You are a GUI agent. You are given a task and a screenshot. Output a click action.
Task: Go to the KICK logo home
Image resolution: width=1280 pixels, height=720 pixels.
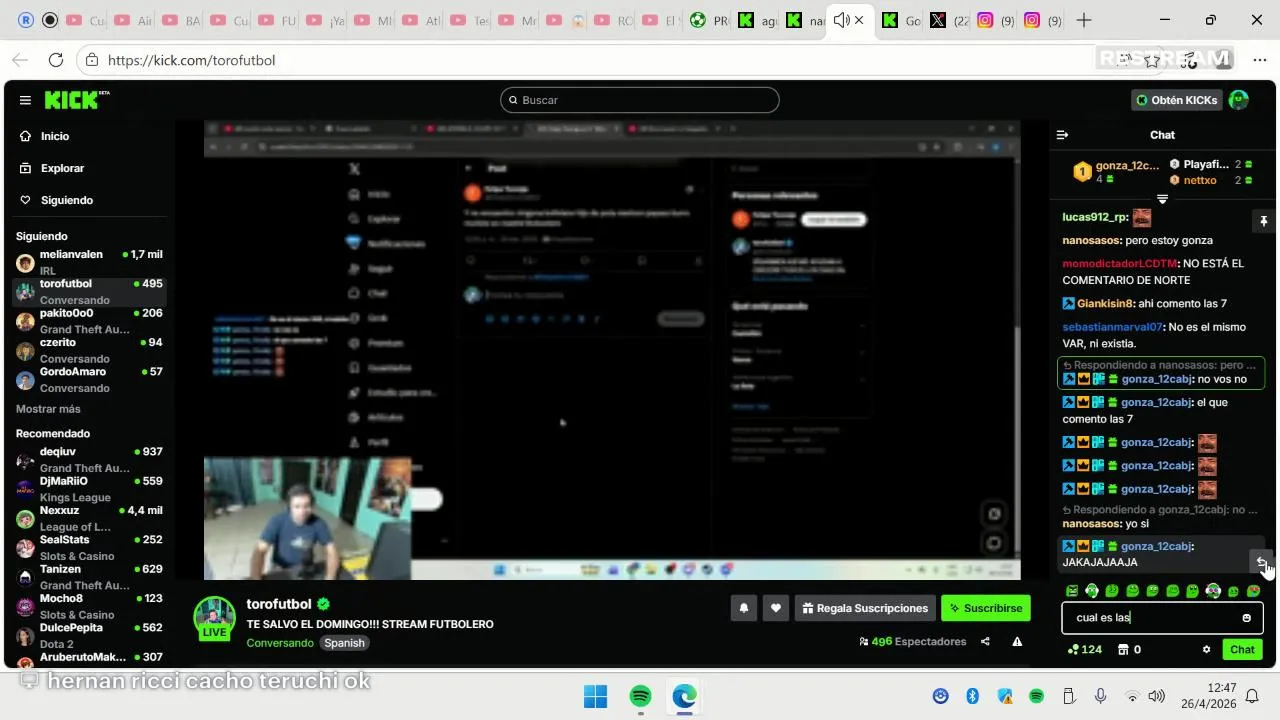[x=76, y=100]
